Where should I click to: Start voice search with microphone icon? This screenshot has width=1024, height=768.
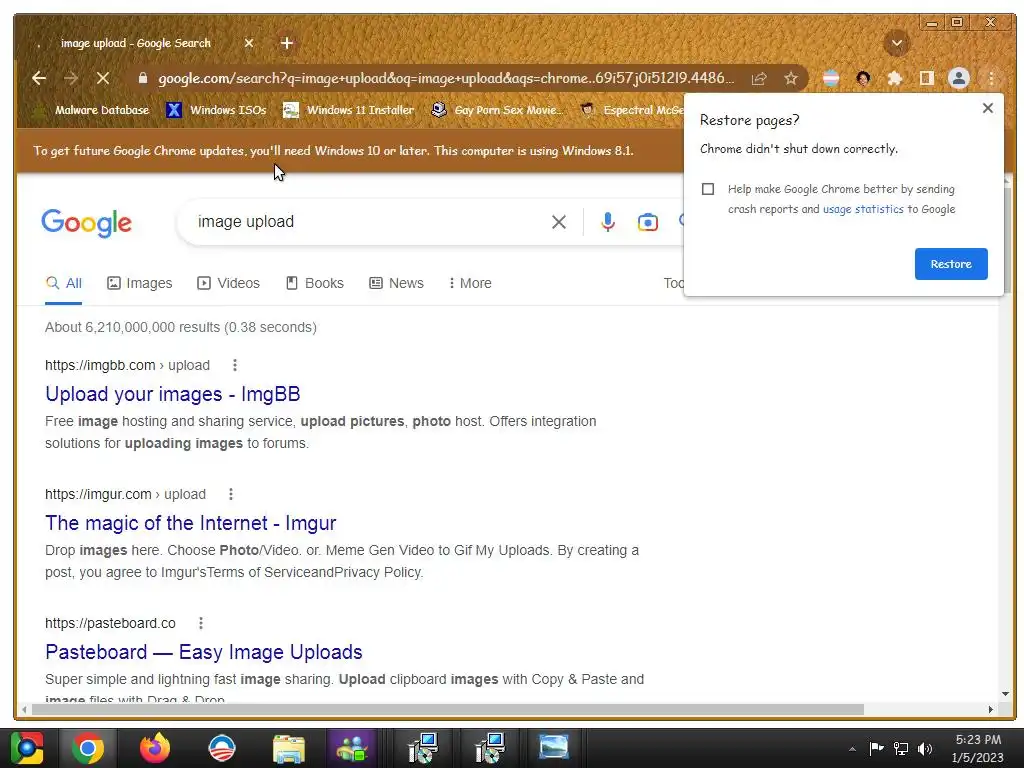[x=607, y=222]
